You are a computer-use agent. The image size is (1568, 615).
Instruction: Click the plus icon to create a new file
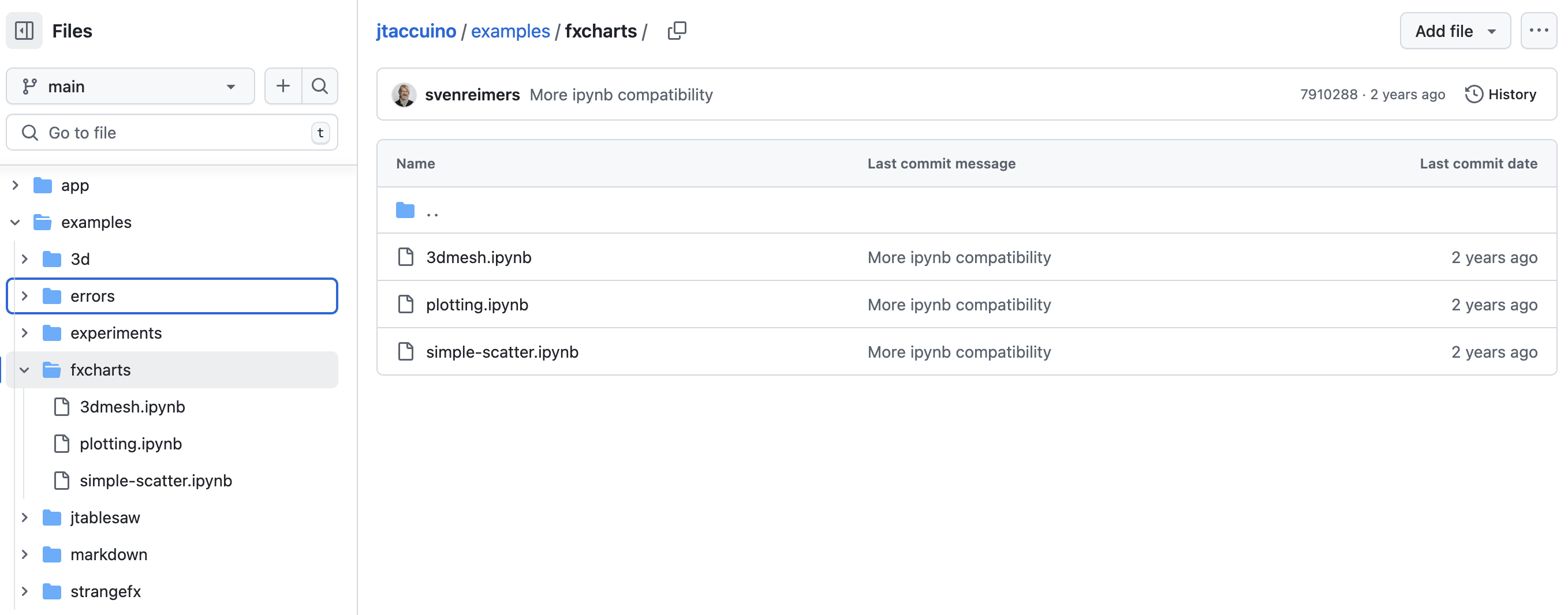[x=283, y=86]
